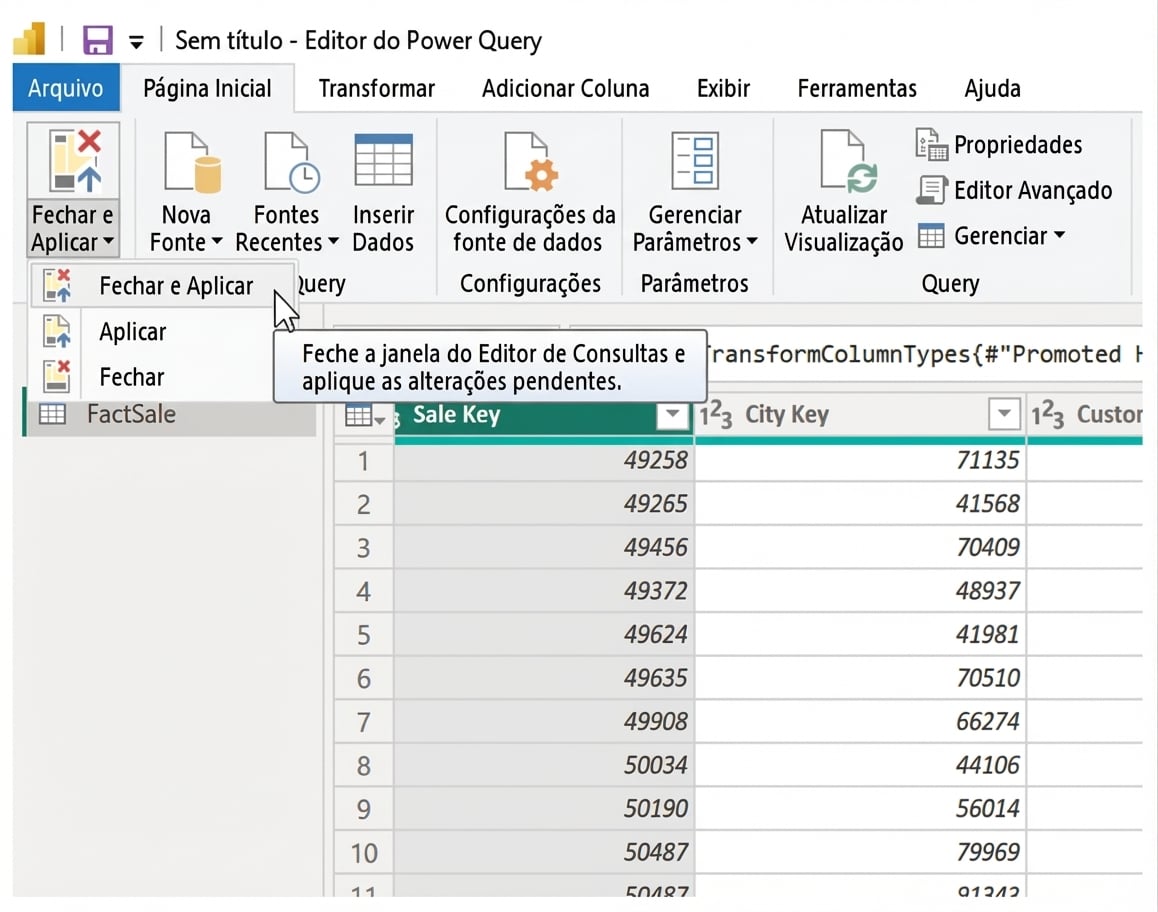This screenshot has height=912, width=1158.
Task: Open the City Key column filter dropdown
Action: pos(1004,415)
